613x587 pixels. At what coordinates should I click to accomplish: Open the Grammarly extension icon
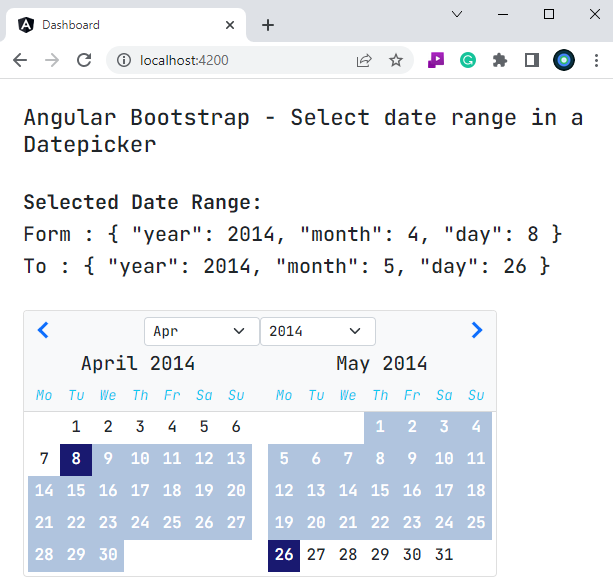tap(468, 60)
